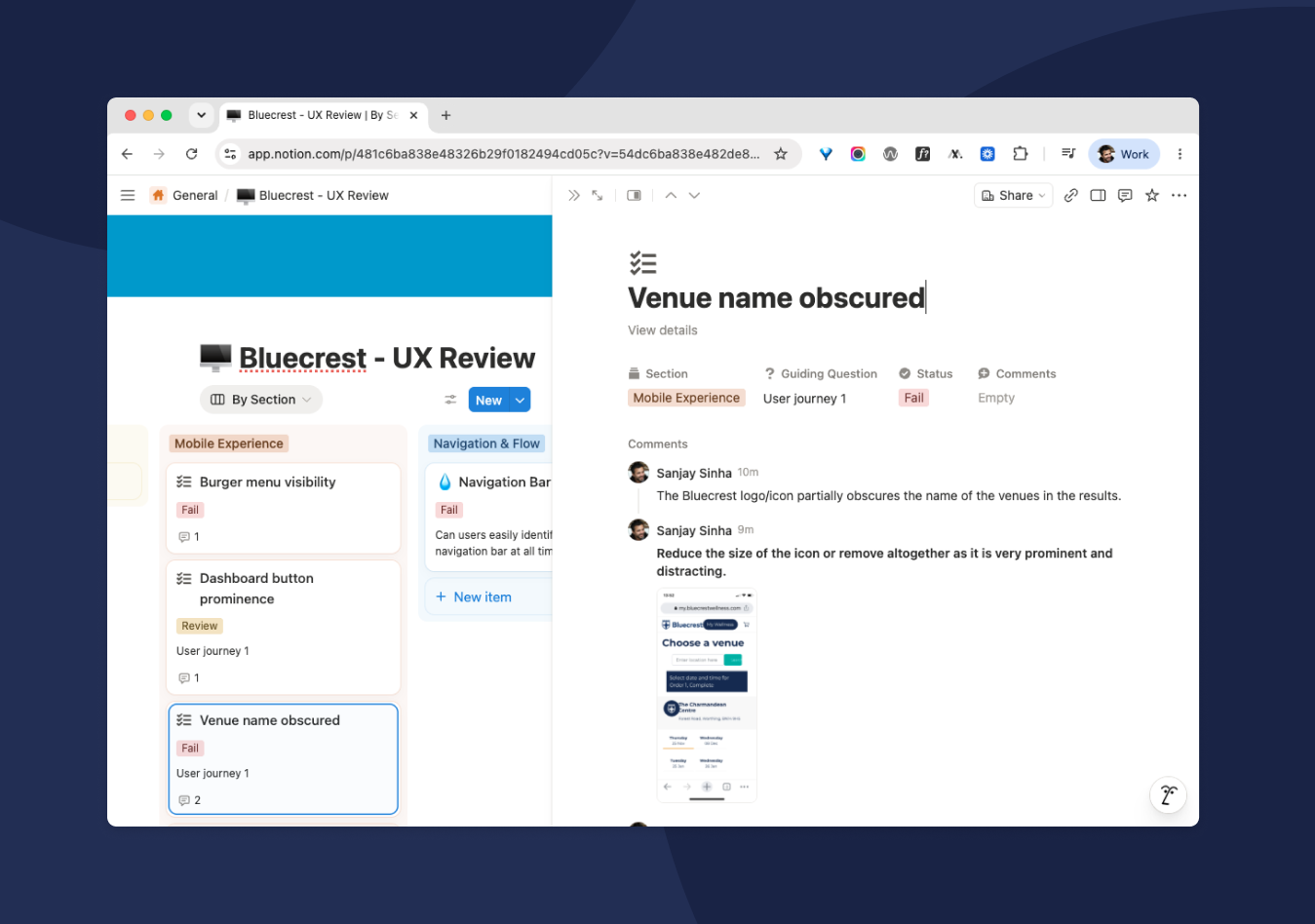
Task: Open the page's three-dot options menu
Action: 1180,195
